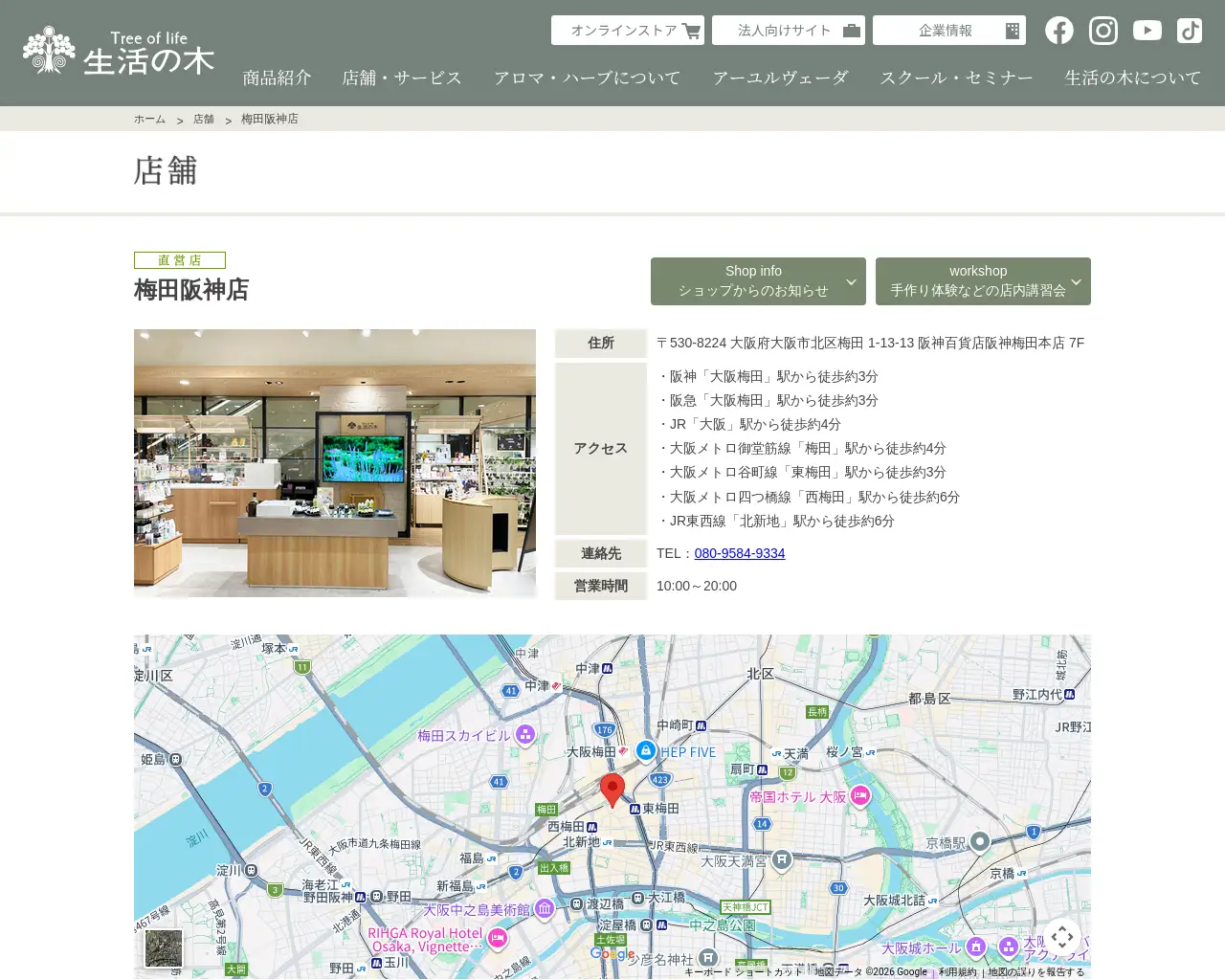Click the 地図の誤りを報告する link
This screenshot has height=980, width=1225.
1034,971
